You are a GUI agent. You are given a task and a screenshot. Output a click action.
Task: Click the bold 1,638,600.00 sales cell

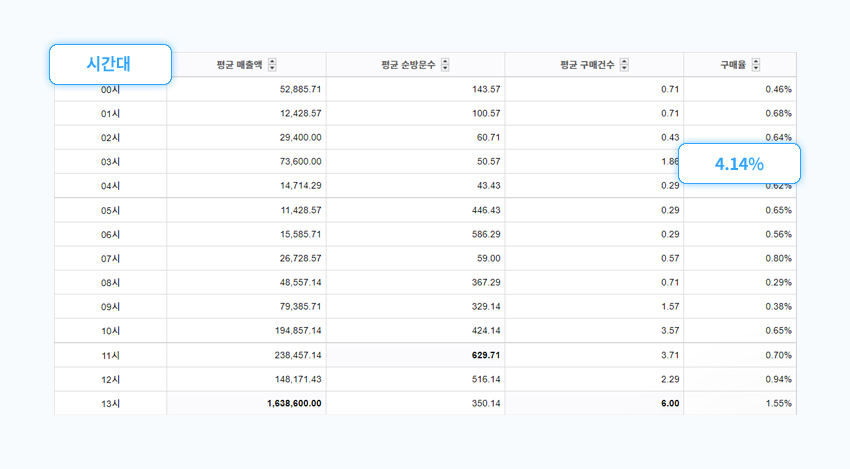click(294, 403)
